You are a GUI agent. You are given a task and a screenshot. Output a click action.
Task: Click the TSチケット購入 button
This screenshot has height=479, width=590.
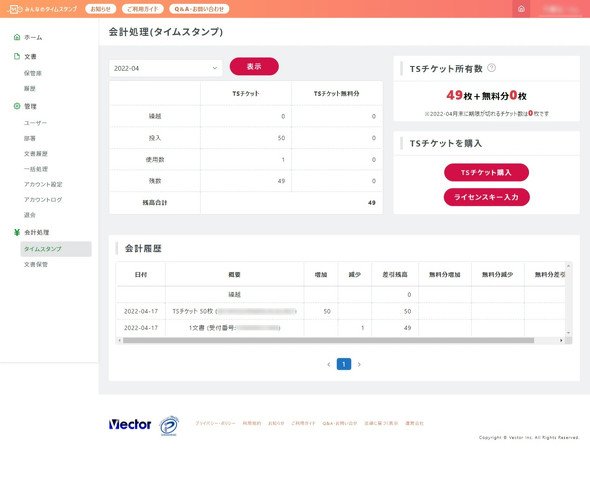(x=486, y=172)
